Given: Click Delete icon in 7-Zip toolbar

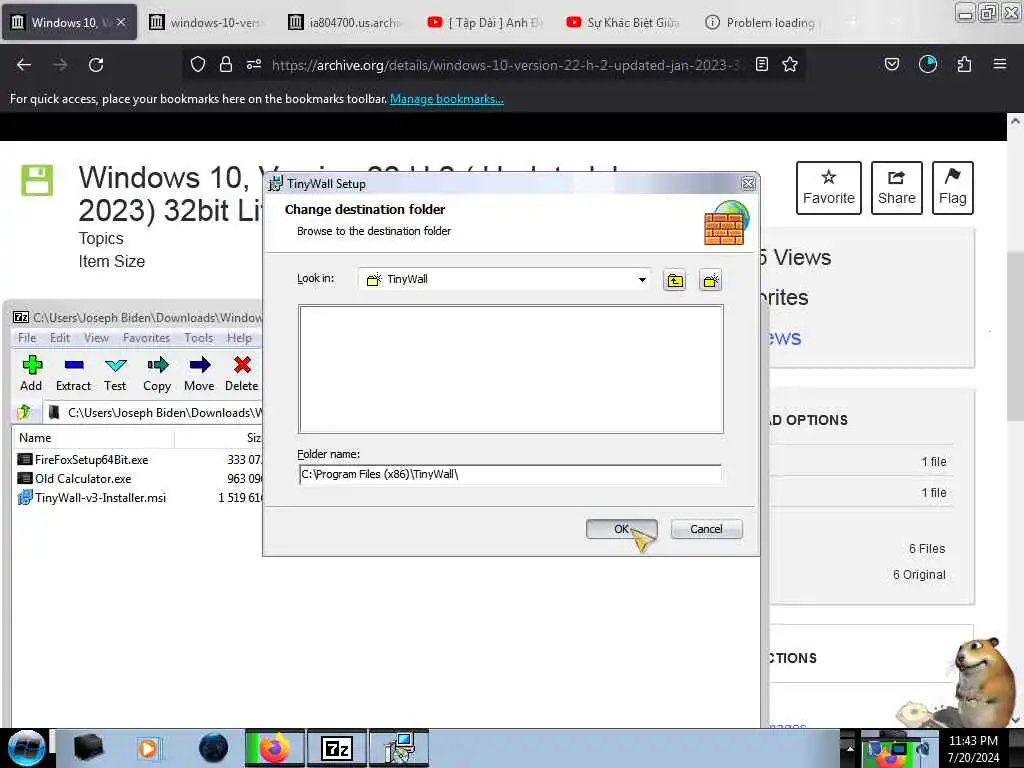Looking at the screenshot, I should pyautogui.click(x=242, y=374).
